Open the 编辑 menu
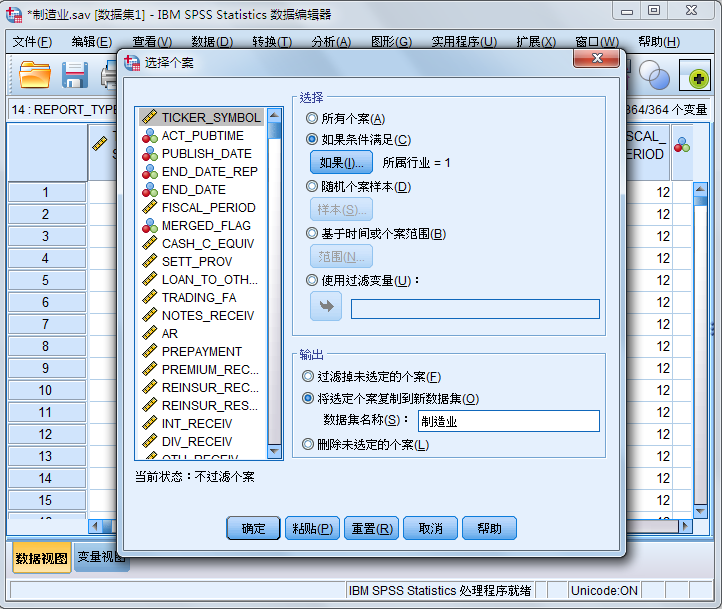This screenshot has height=609, width=722. [x=92, y=42]
